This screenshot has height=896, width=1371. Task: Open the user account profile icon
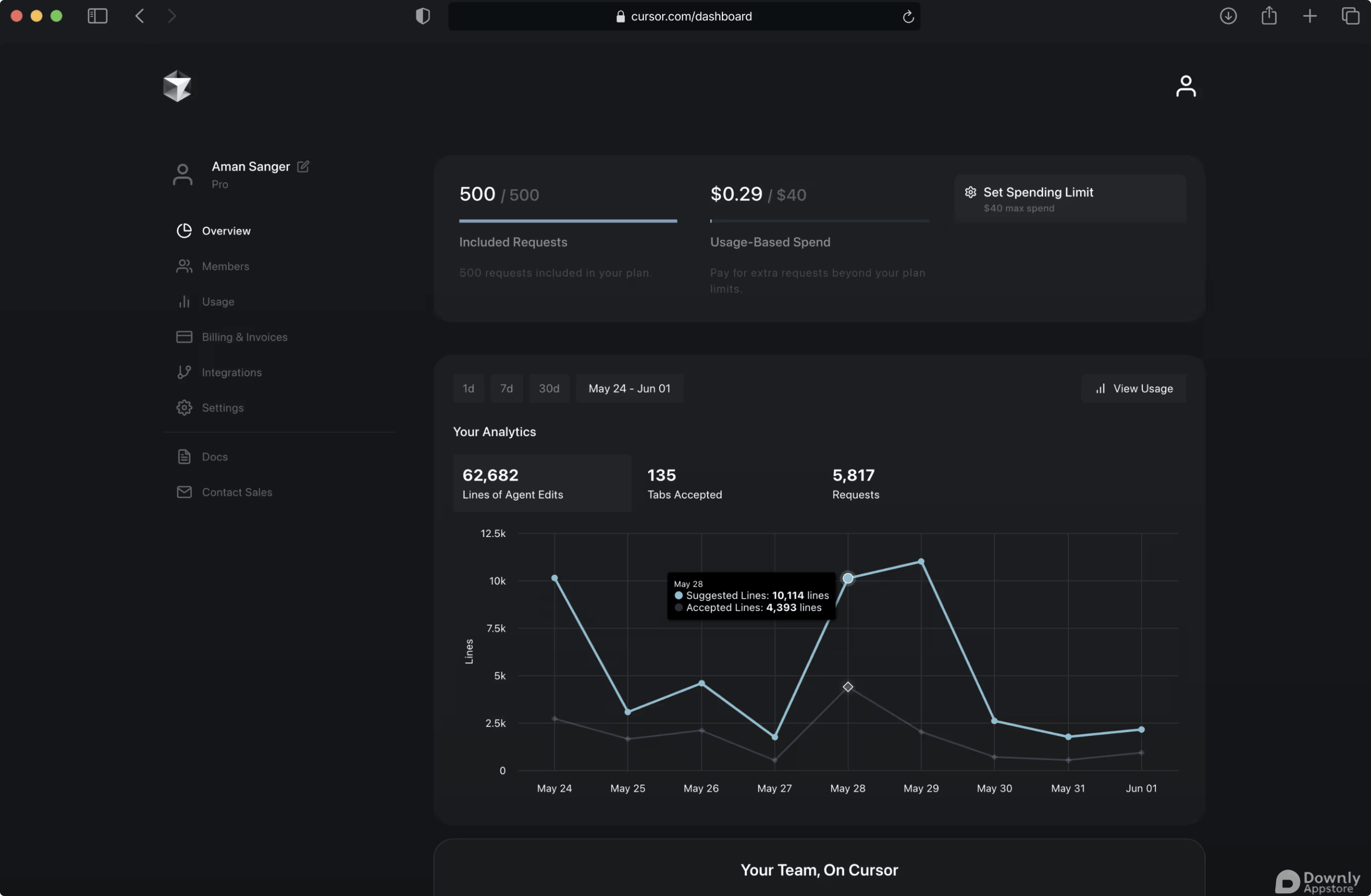pyautogui.click(x=1186, y=87)
